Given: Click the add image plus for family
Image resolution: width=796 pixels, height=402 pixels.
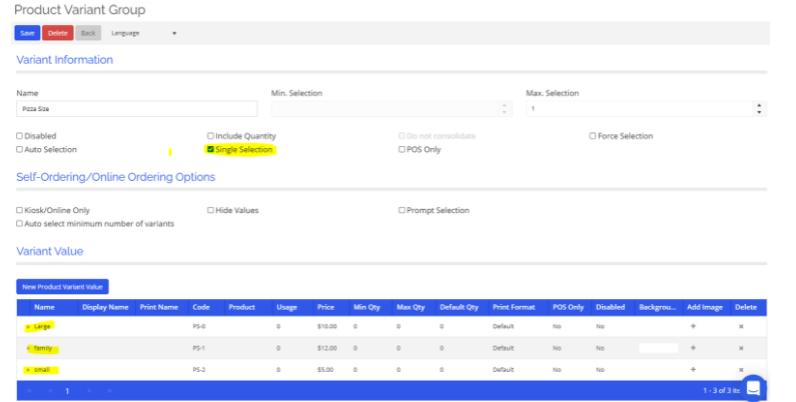Looking at the screenshot, I should click(692, 348).
